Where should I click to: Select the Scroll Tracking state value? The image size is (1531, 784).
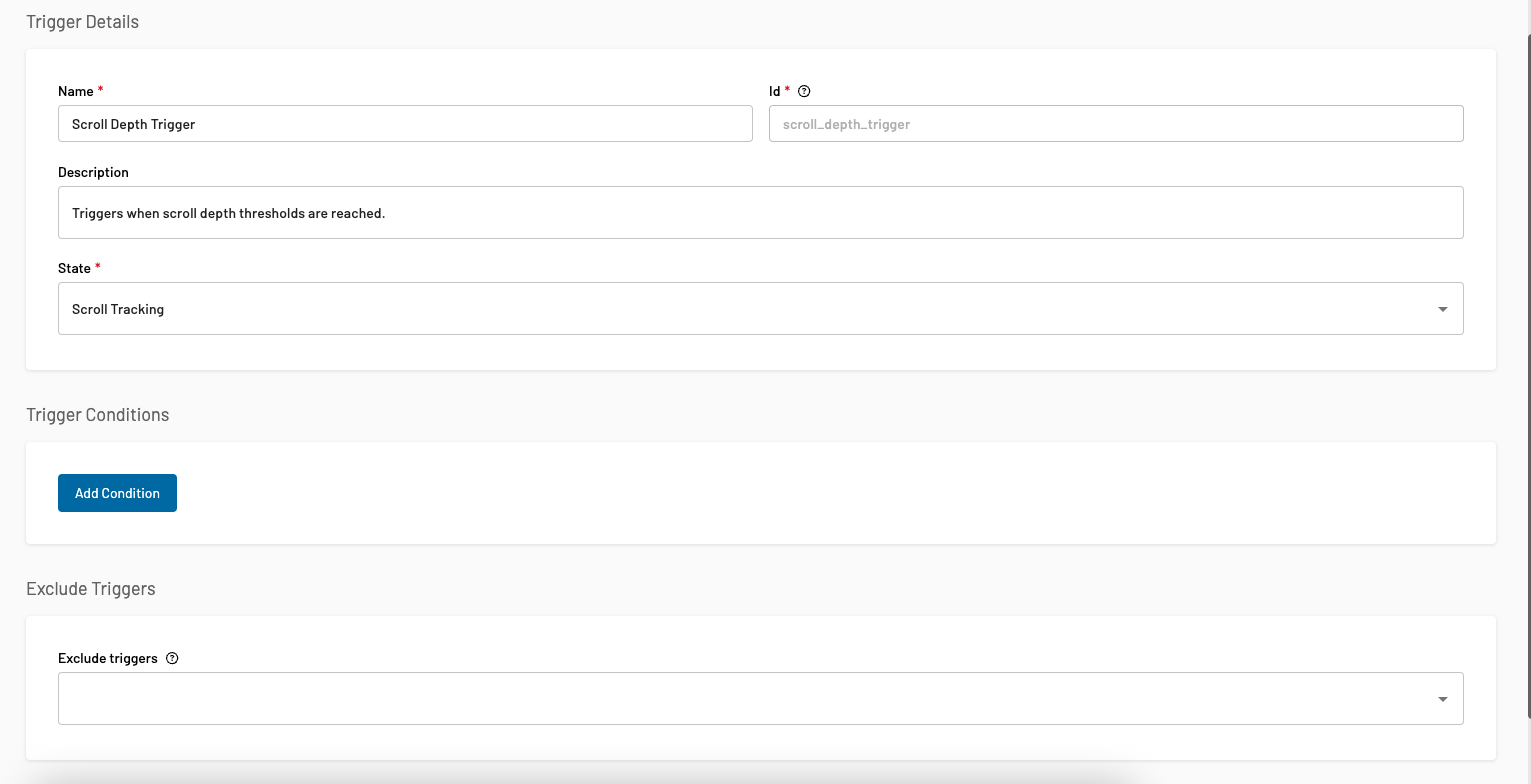118,309
